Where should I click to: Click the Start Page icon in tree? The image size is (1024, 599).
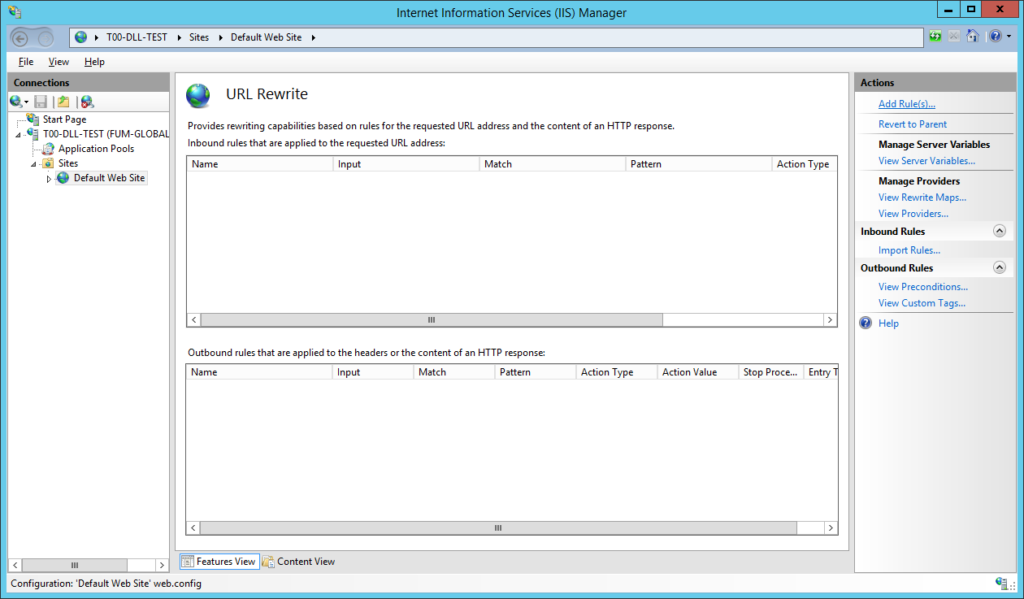(x=33, y=119)
